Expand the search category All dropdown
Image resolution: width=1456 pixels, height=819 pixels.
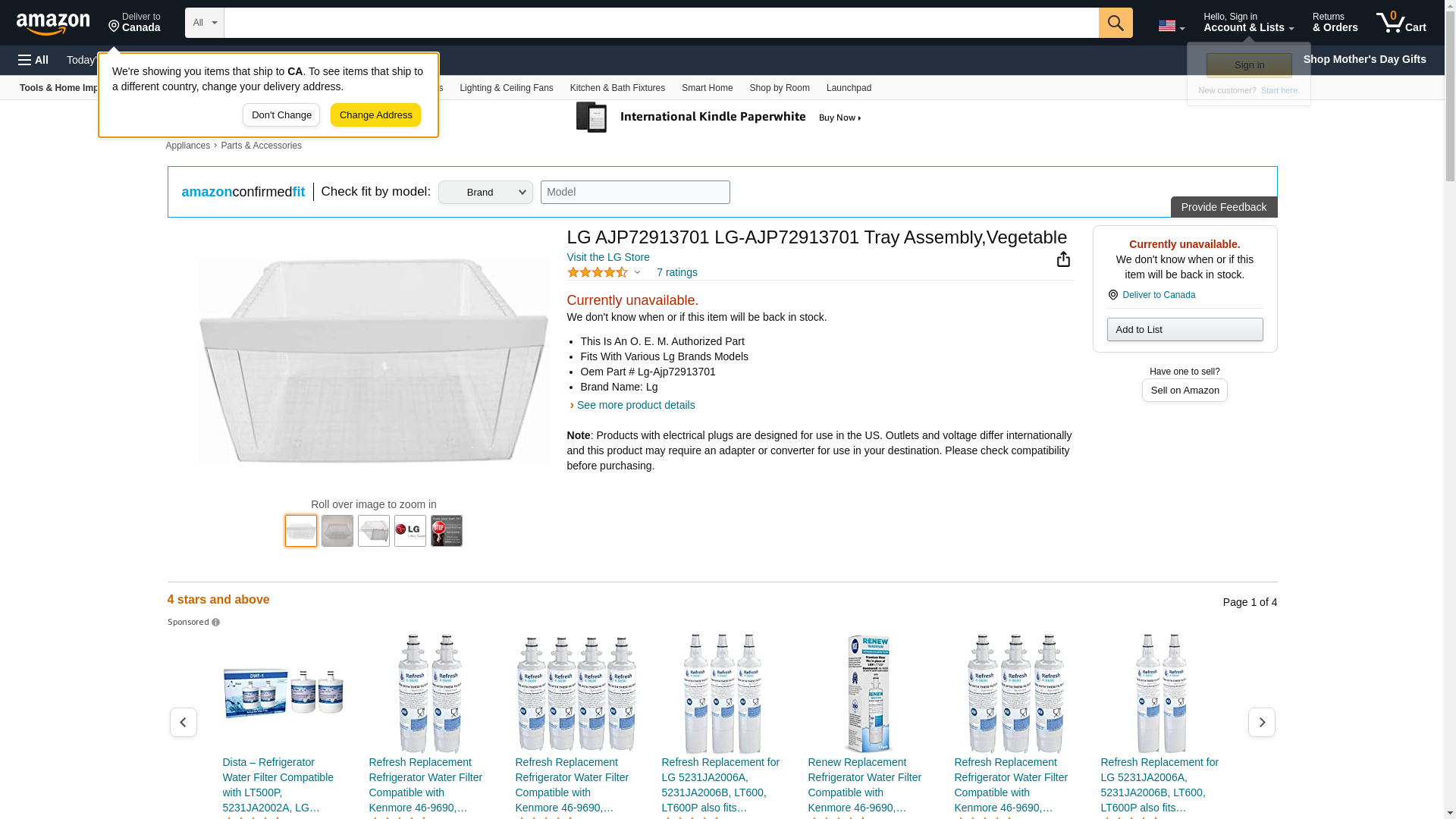point(204,23)
